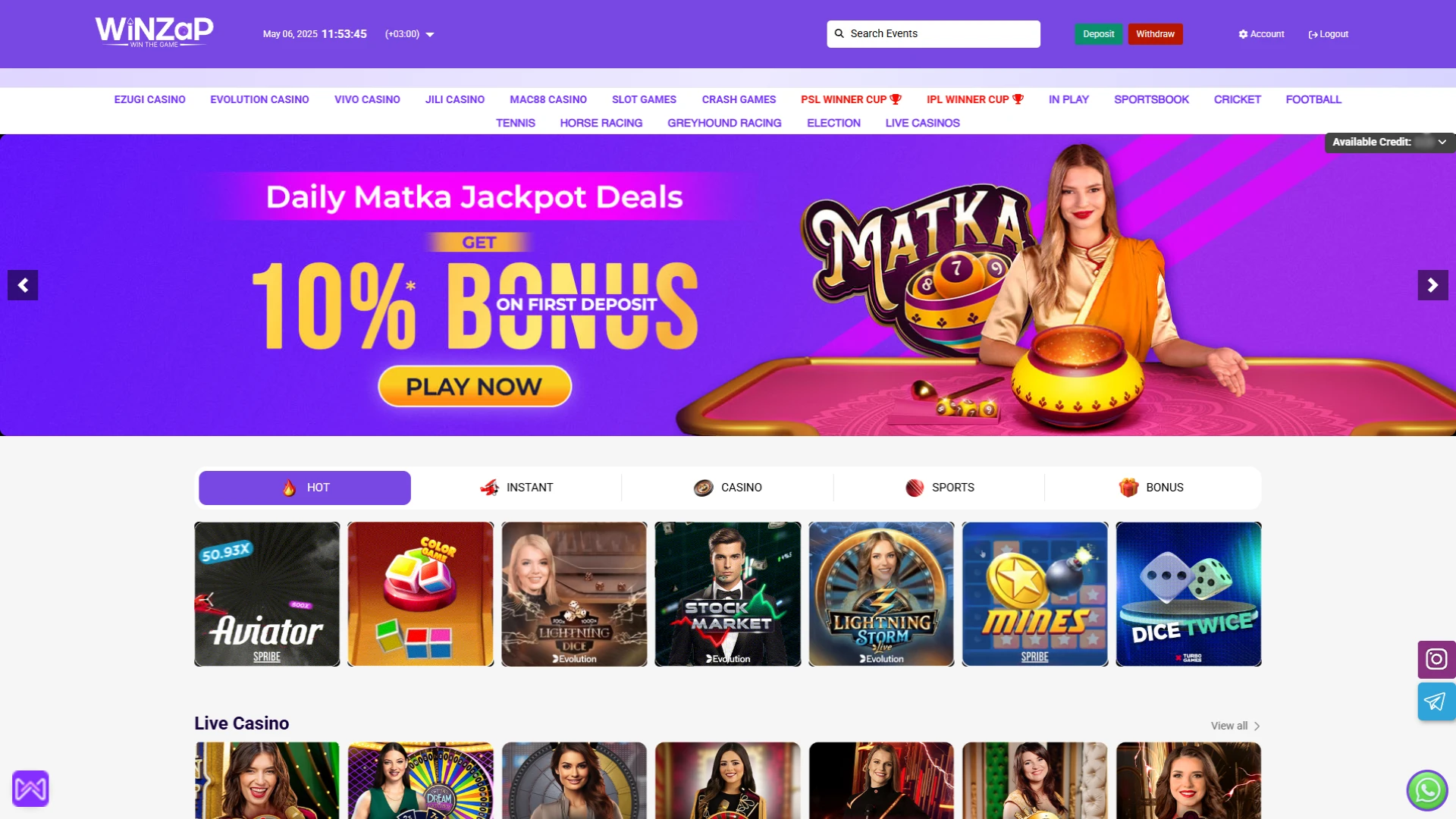Open the Aviator game thumbnail
This screenshot has width=1456, height=819.
tap(267, 594)
